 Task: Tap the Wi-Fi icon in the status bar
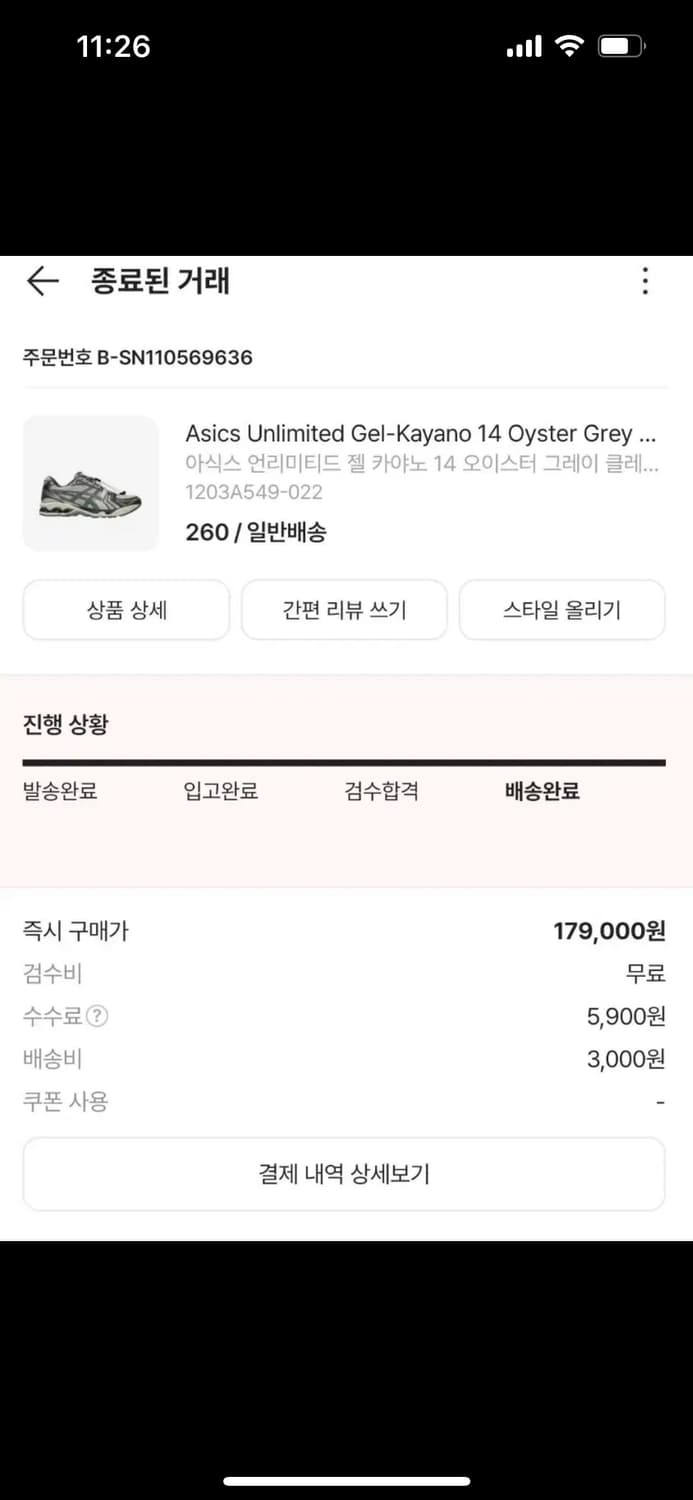(570, 45)
